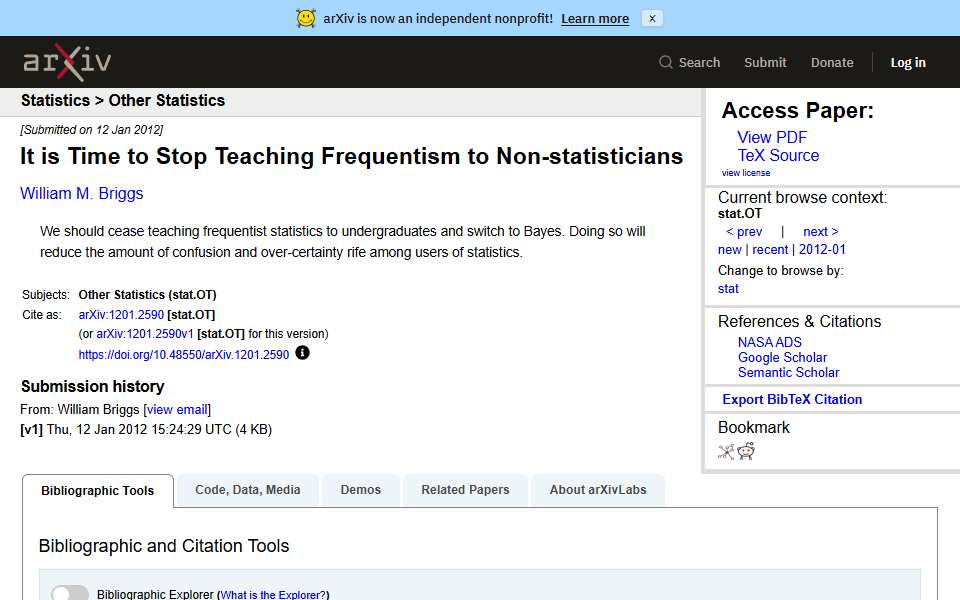Image resolution: width=960 pixels, height=600 pixels.
Task: Switch to the Demos tab
Action: click(x=361, y=490)
